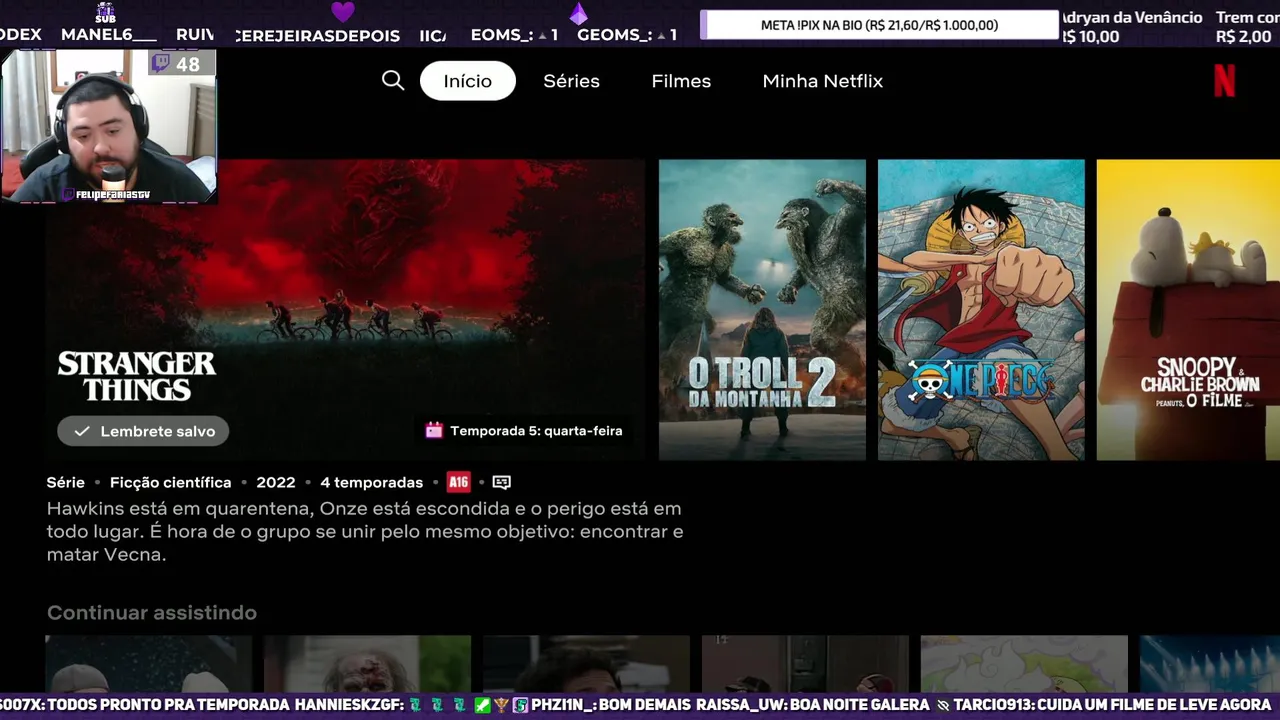Click the purple heart icon in top ticker
This screenshot has height=720, width=1280.
pos(343,12)
